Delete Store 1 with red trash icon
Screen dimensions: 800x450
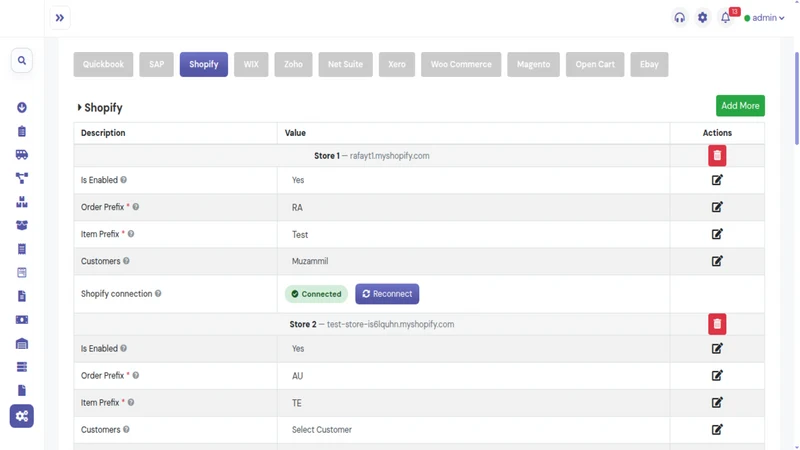click(x=717, y=156)
